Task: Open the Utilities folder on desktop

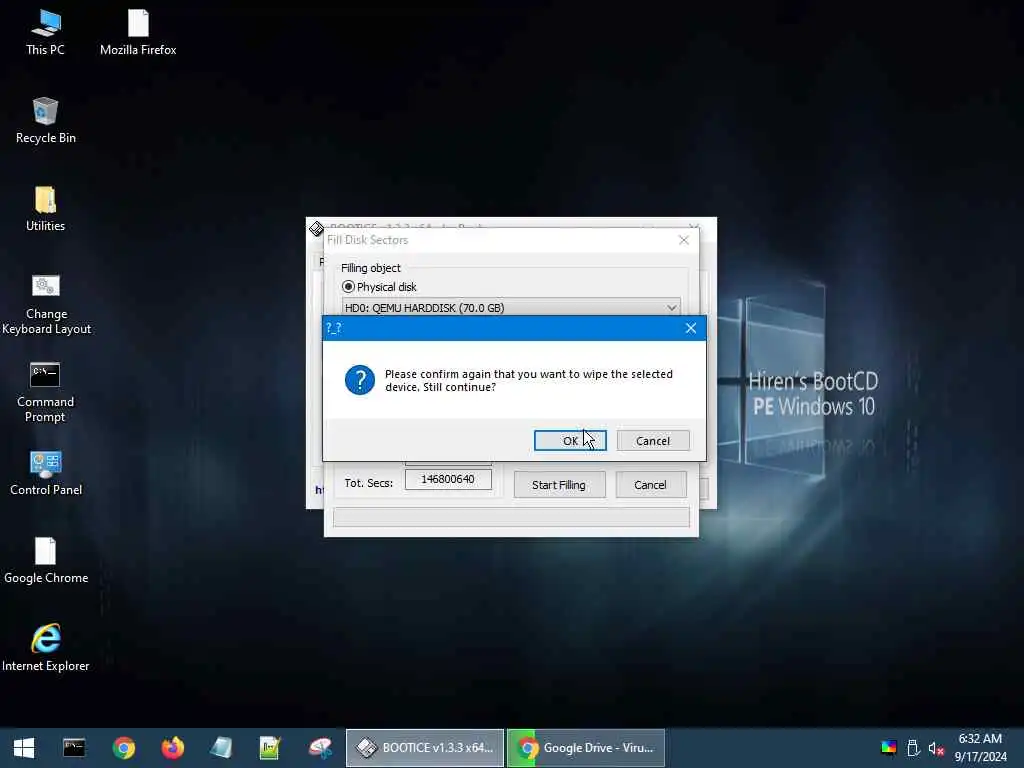Action: pos(45,209)
